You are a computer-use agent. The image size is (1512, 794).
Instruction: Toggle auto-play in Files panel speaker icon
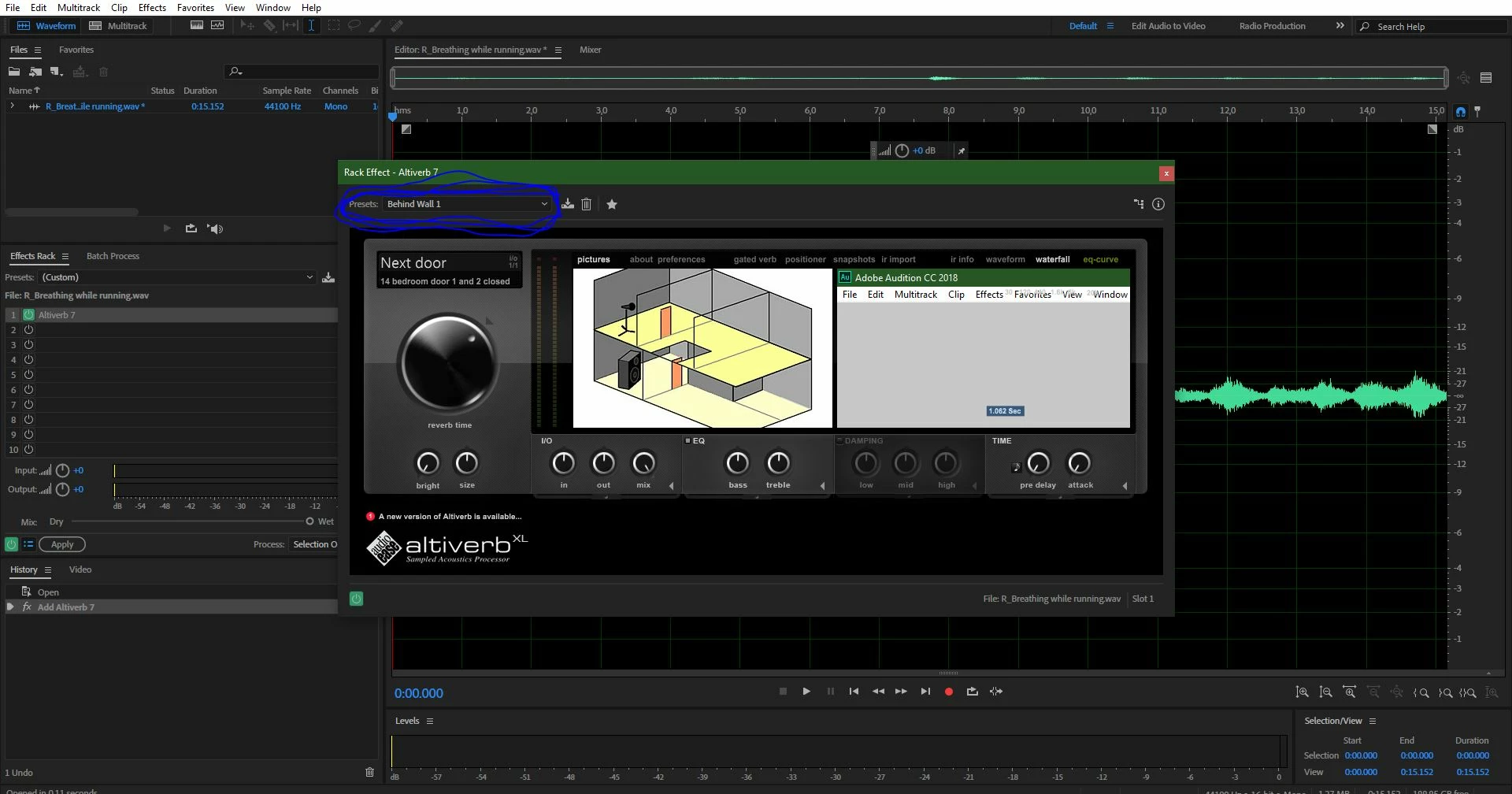click(215, 228)
